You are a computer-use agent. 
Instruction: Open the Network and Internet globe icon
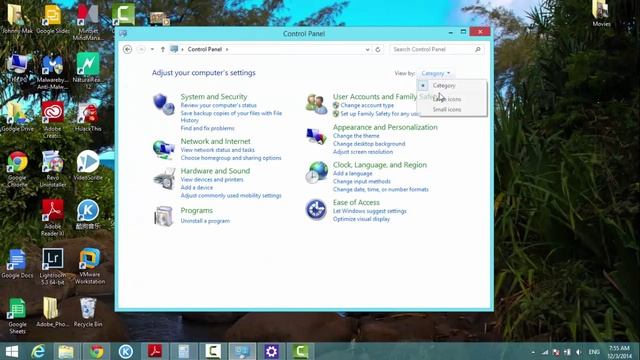[x=164, y=149]
